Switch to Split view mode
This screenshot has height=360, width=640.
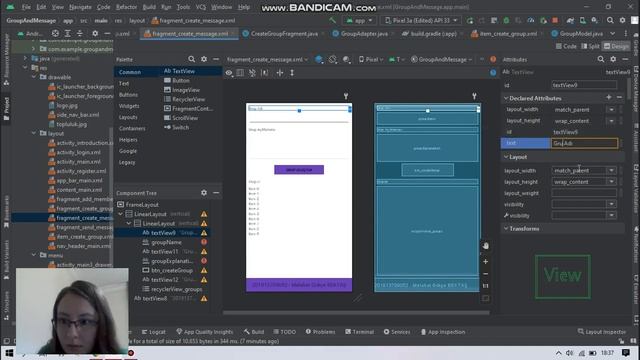(590, 46)
